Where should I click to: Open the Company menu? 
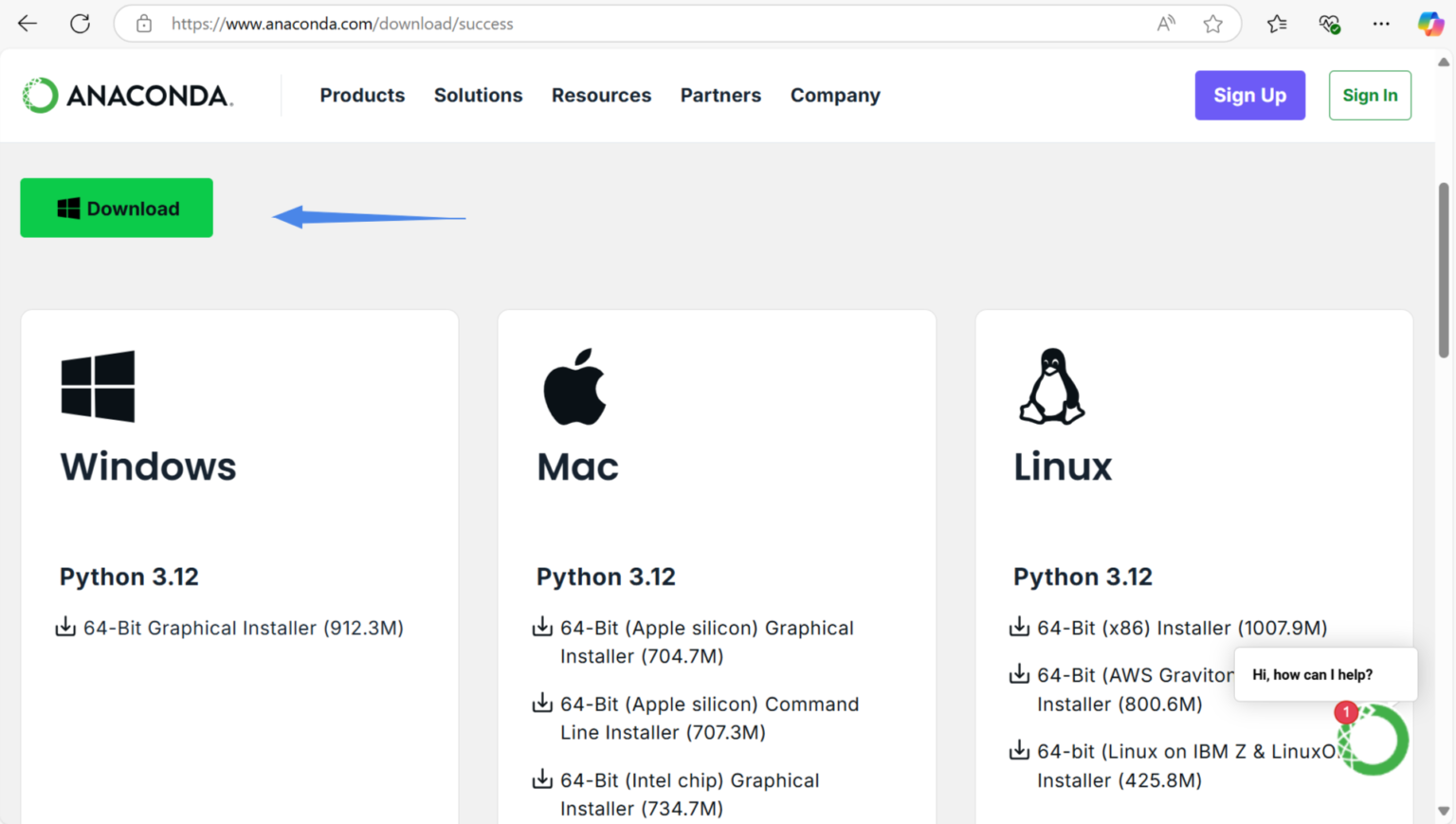click(x=835, y=95)
